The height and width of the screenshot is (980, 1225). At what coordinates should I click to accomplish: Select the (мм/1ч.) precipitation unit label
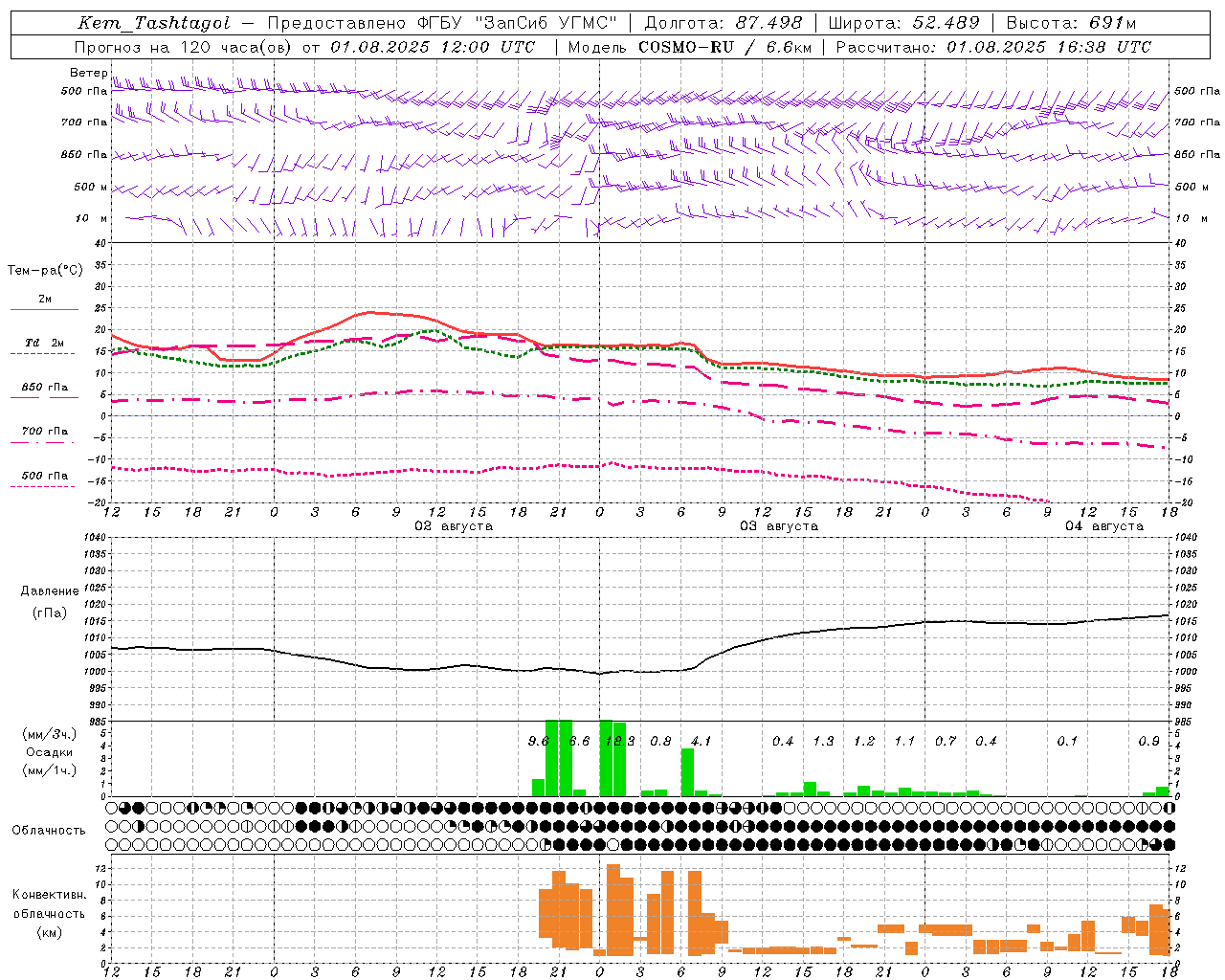tap(49, 770)
